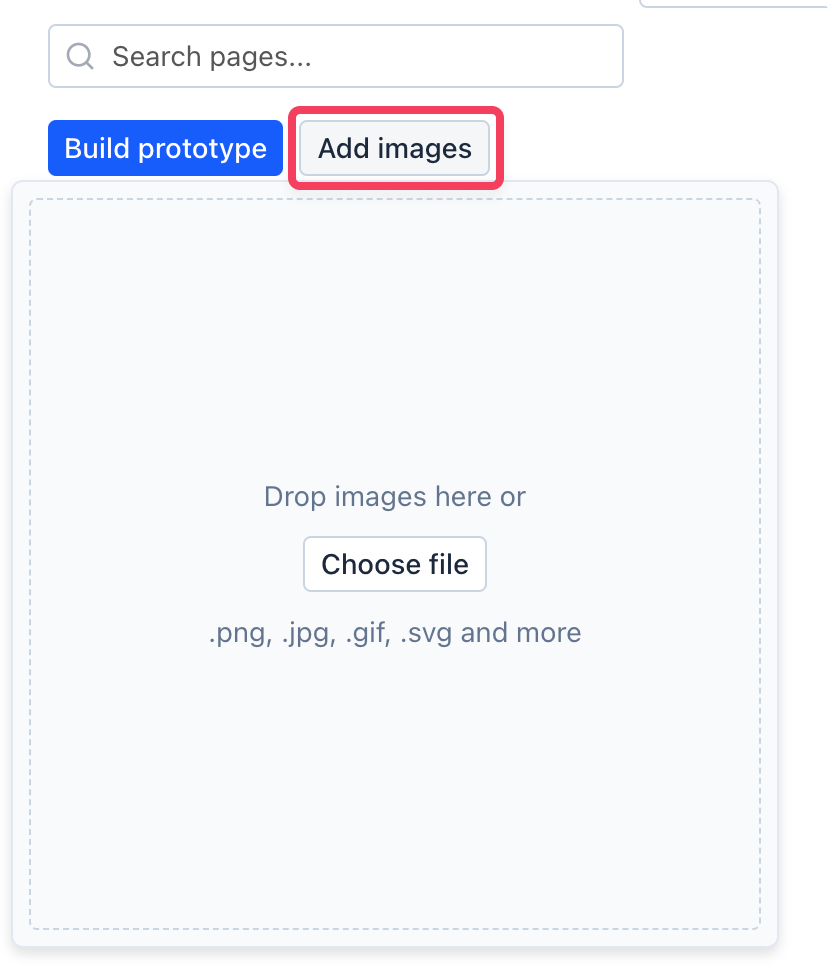
Task: Start building the prototype via blue button
Action: pos(166,149)
